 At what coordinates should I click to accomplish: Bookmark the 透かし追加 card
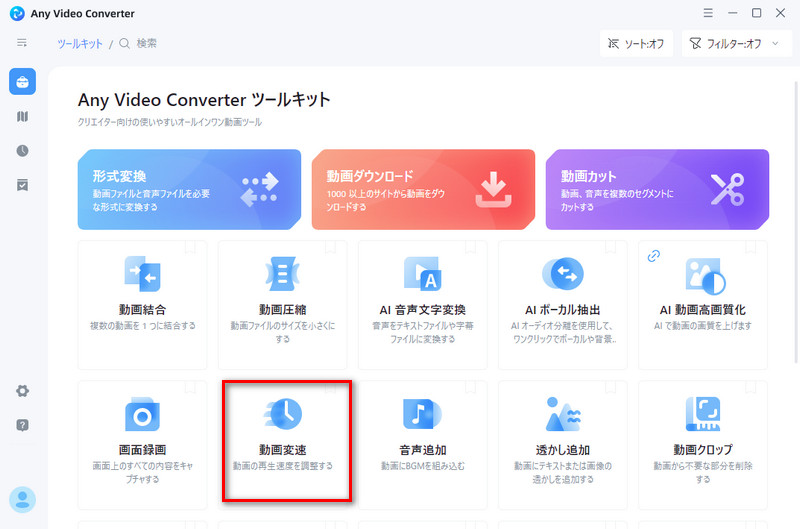pos(610,388)
